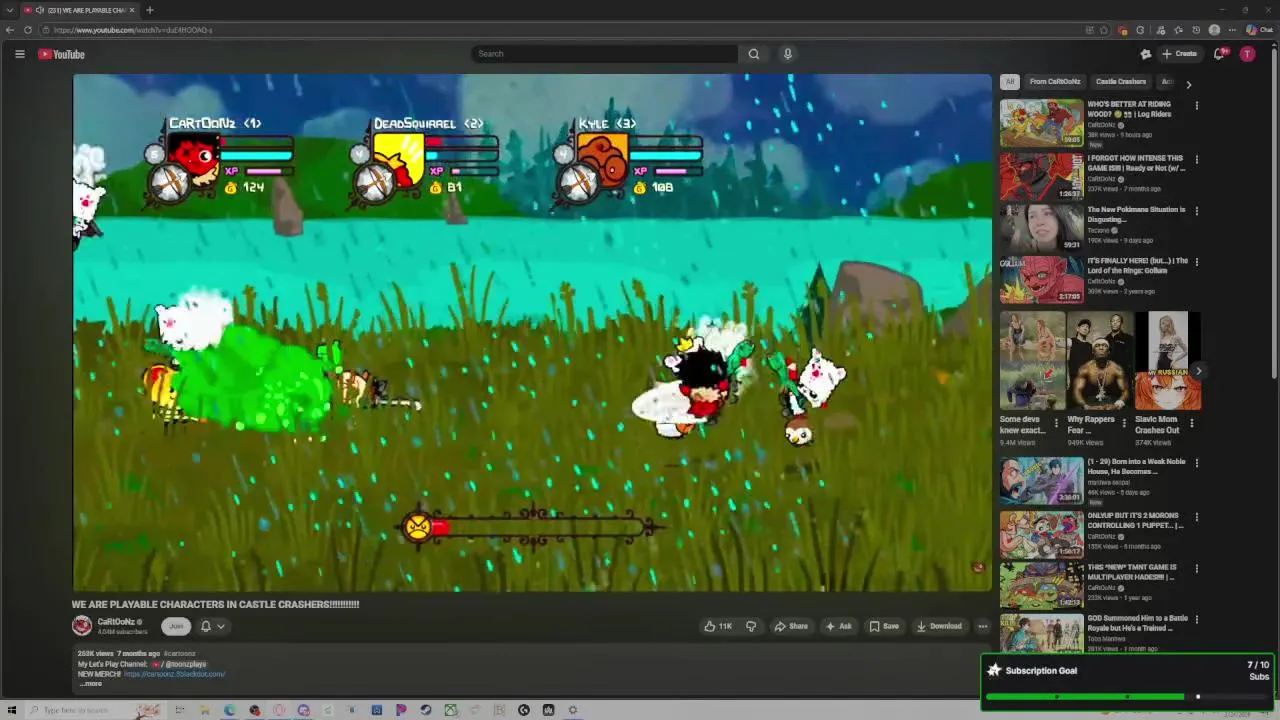Open options for Ready or Not video

click(1196, 159)
